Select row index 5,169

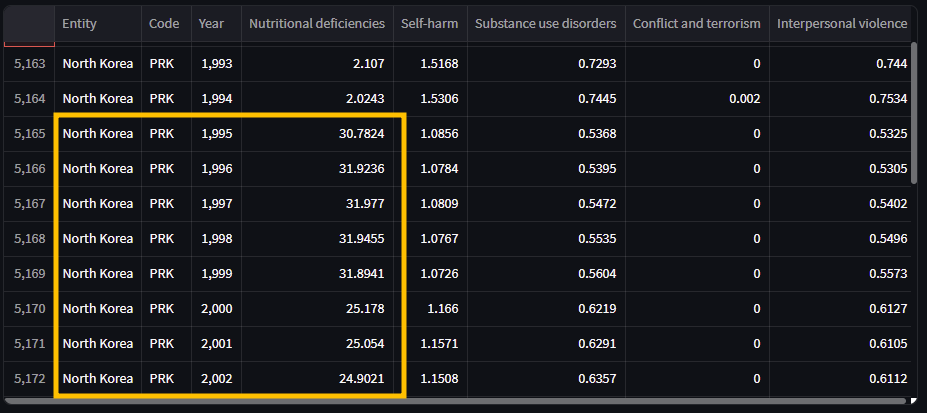[x=30, y=274]
